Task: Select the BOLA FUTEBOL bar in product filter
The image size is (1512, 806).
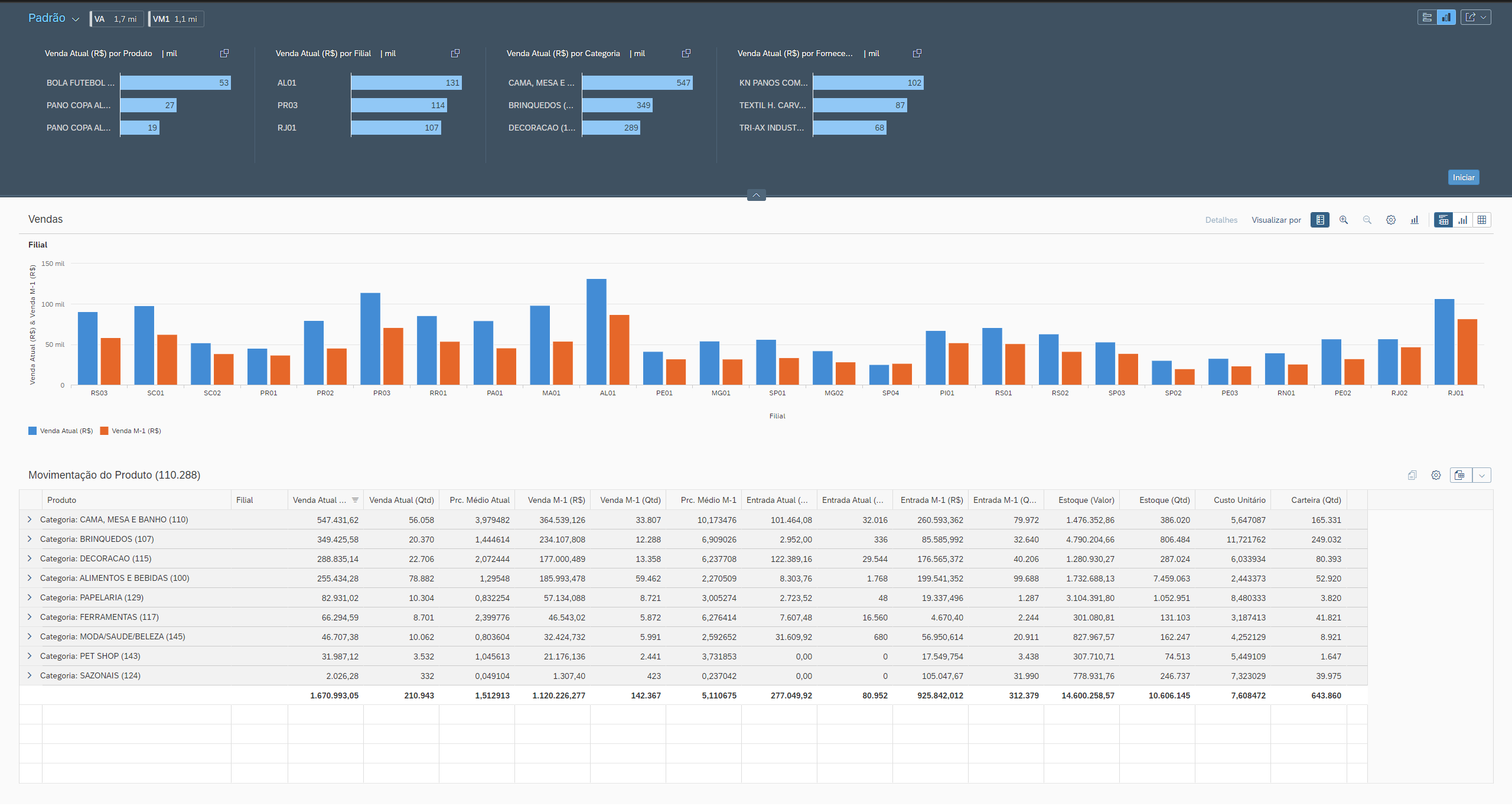Action: pyautogui.click(x=175, y=83)
